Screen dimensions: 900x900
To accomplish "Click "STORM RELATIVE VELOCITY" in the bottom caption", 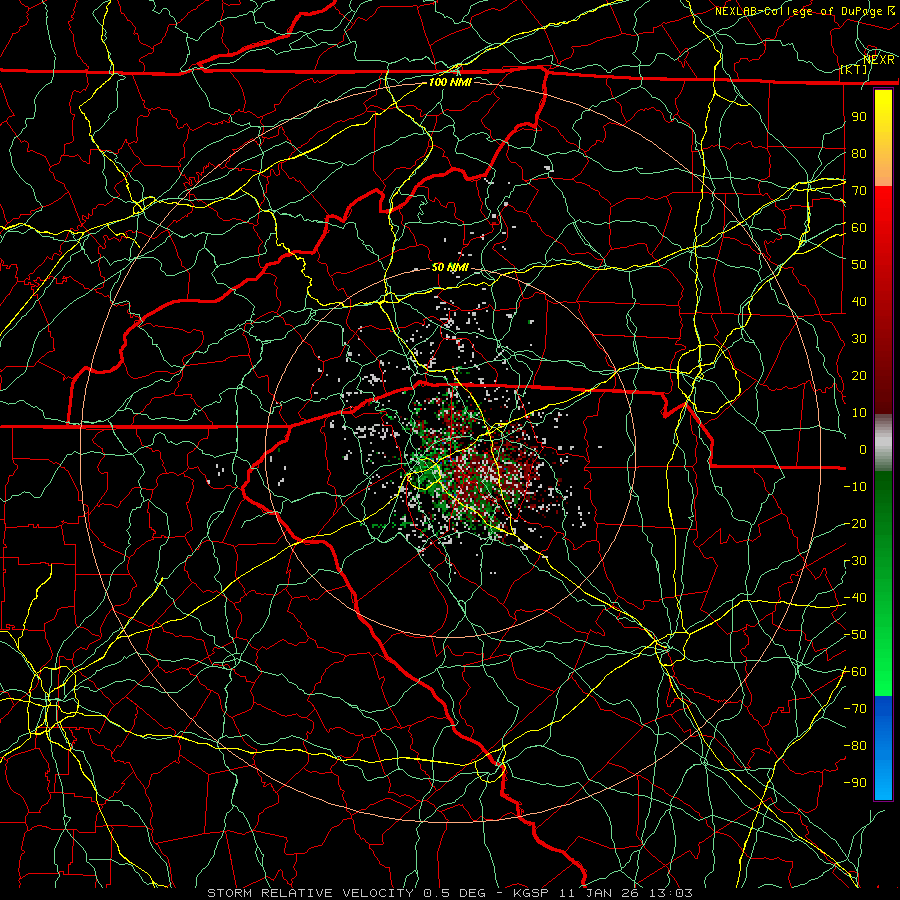I will pos(310,893).
